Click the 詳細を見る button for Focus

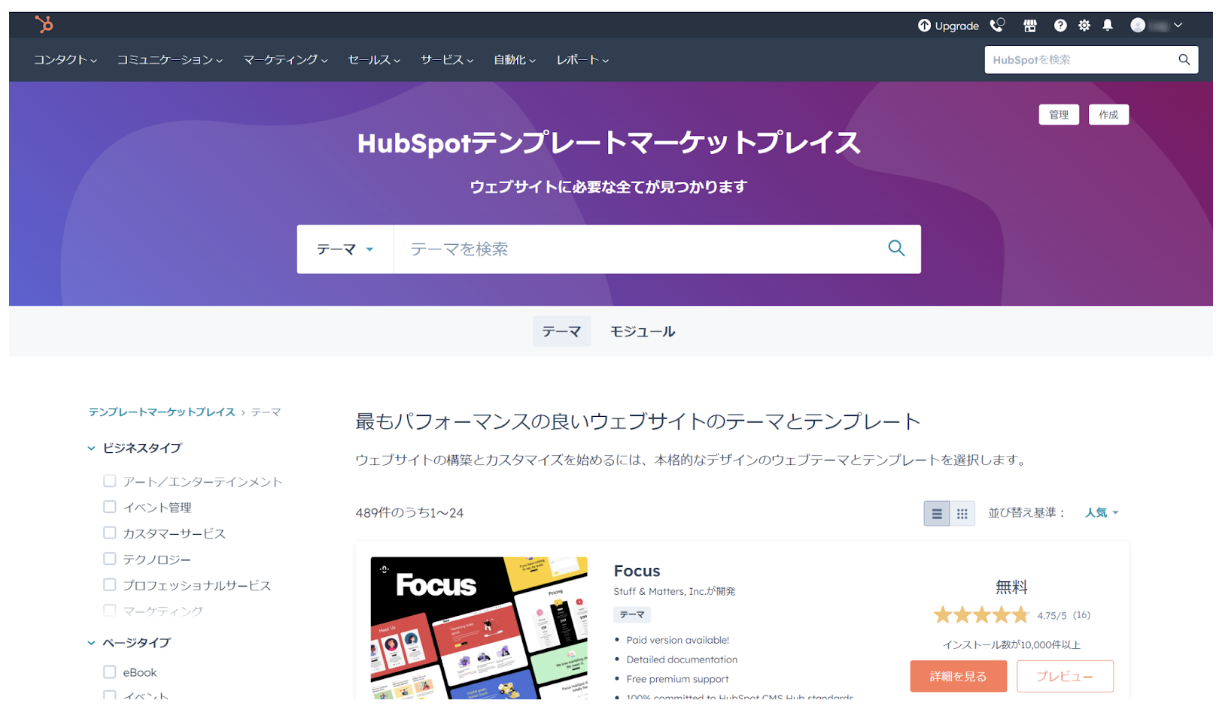tap(958, 676)
